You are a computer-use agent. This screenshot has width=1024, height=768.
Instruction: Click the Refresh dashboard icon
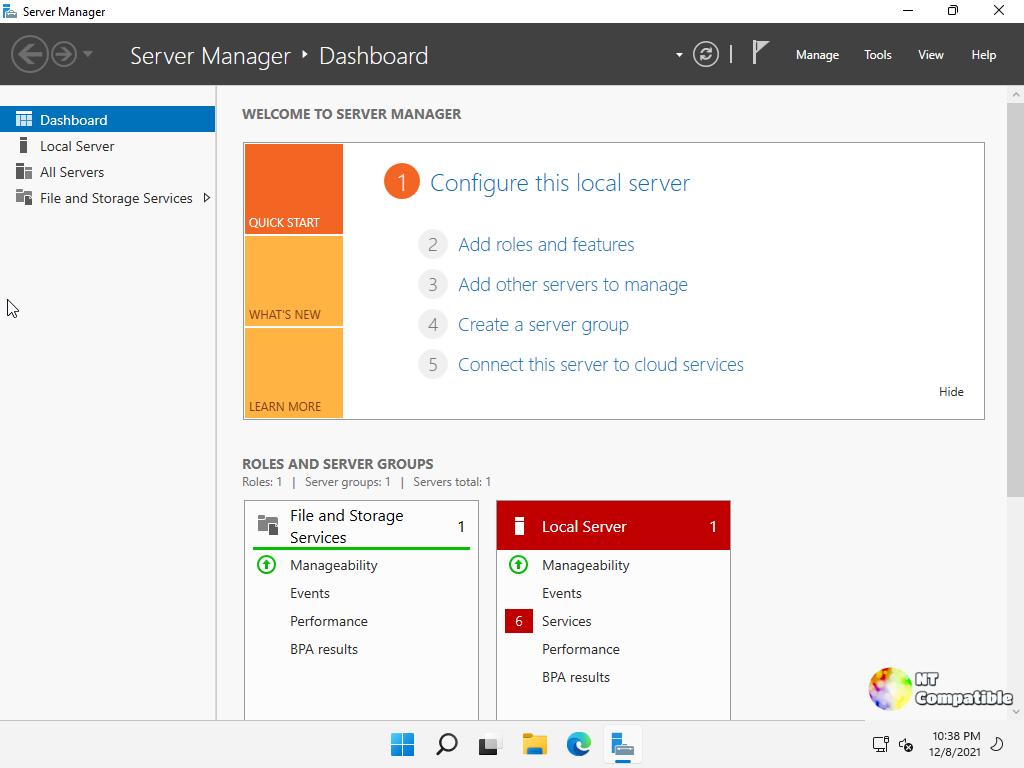point(705,54)
